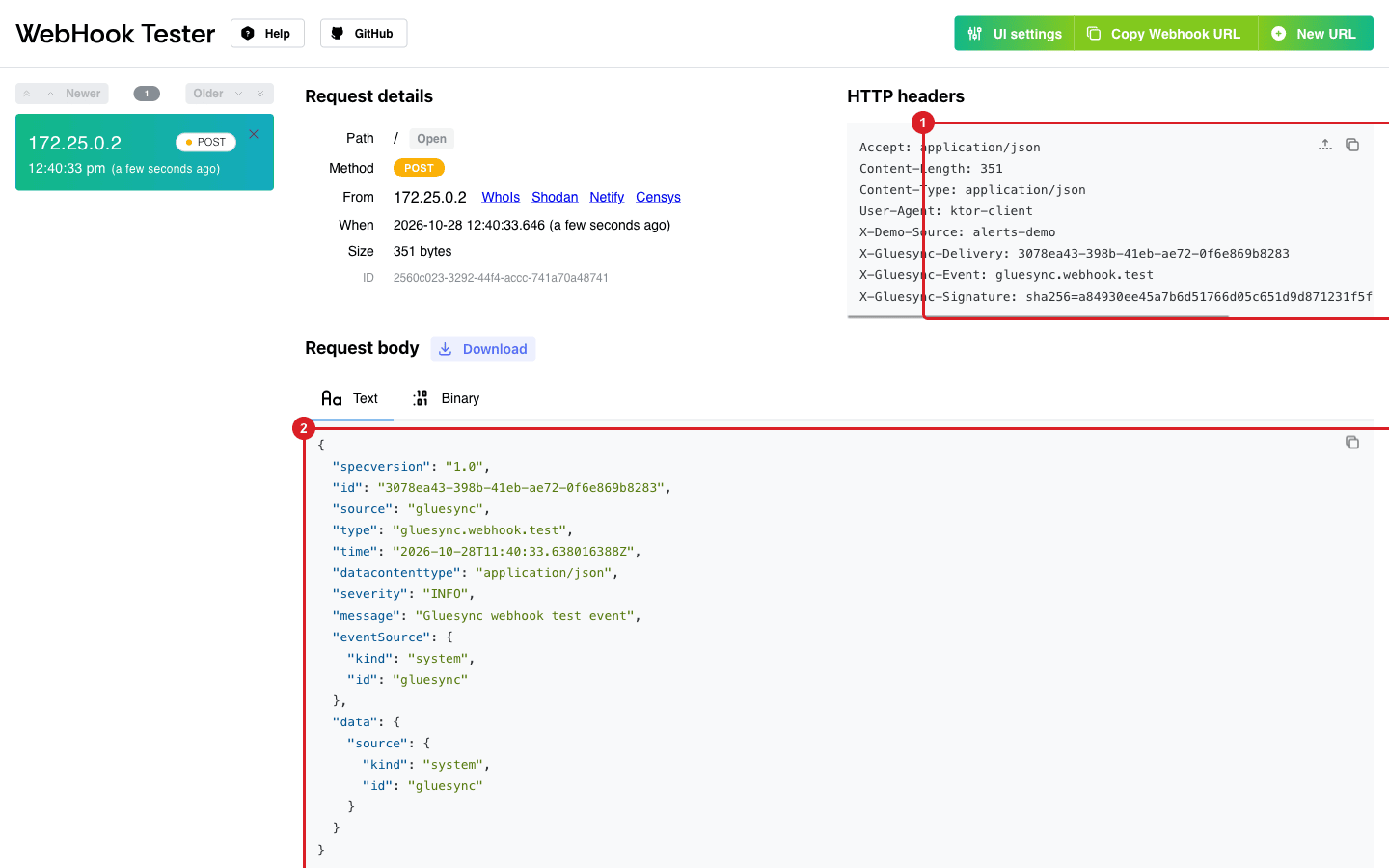Open the Censys lookup link
This screenshot has width=1389, height=868.
pyautogui.click(x=658, y=197)
